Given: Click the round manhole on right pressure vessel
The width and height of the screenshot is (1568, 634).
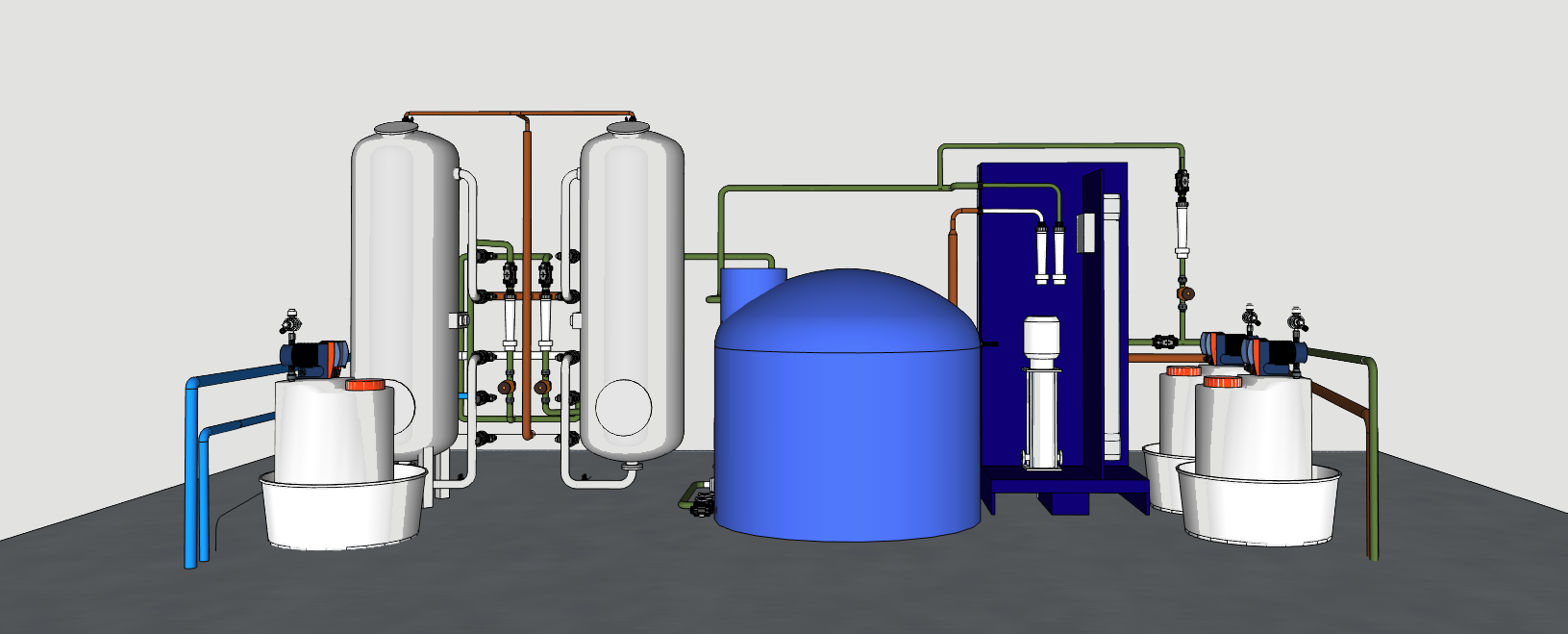Looking at the screenshot, I should point(623,408).
